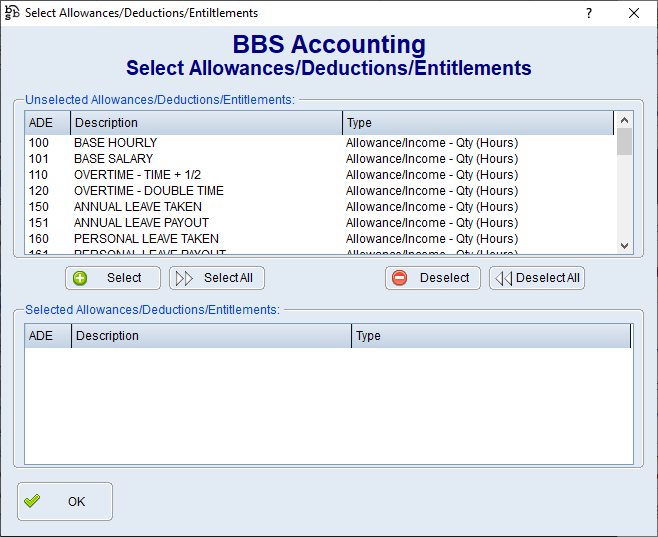Click ADE code 151
The height and width of the screenshot is (537, 658).
pos(39,222)
